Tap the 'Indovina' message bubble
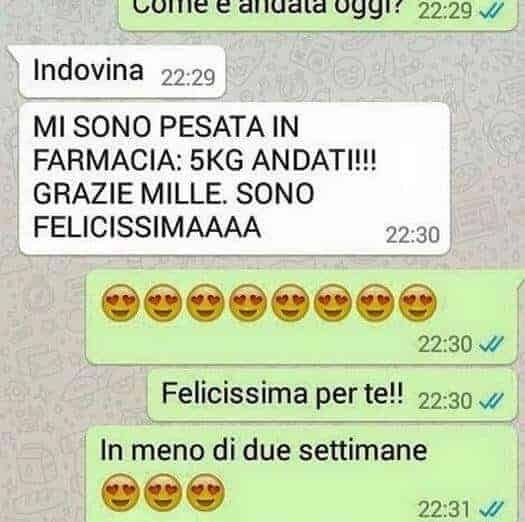The height and width of the screenshot is (522, 525). pos(122,72)
